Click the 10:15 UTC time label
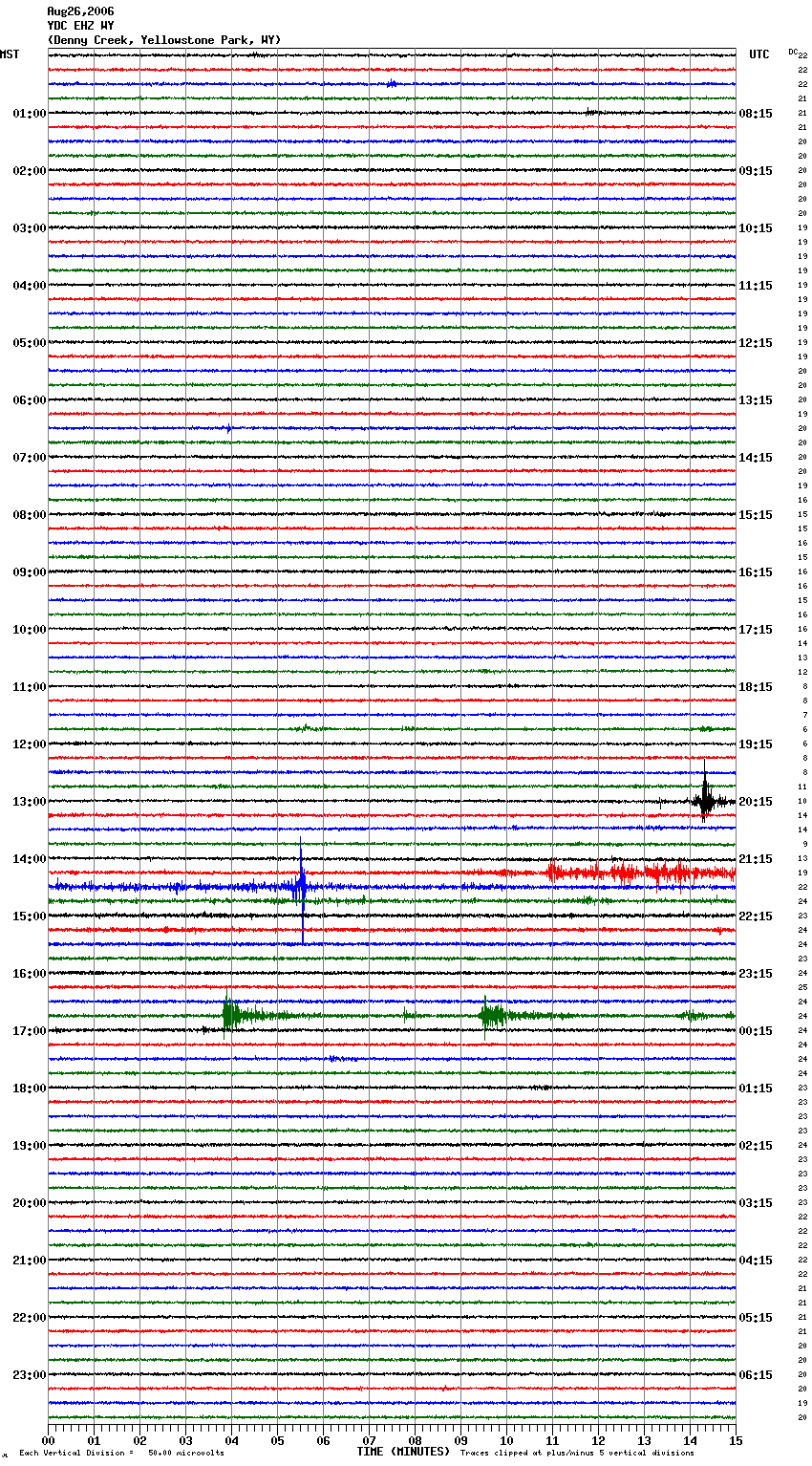Screen dimensions: 812x1466 pyautogui.click(x=756, y=228)
